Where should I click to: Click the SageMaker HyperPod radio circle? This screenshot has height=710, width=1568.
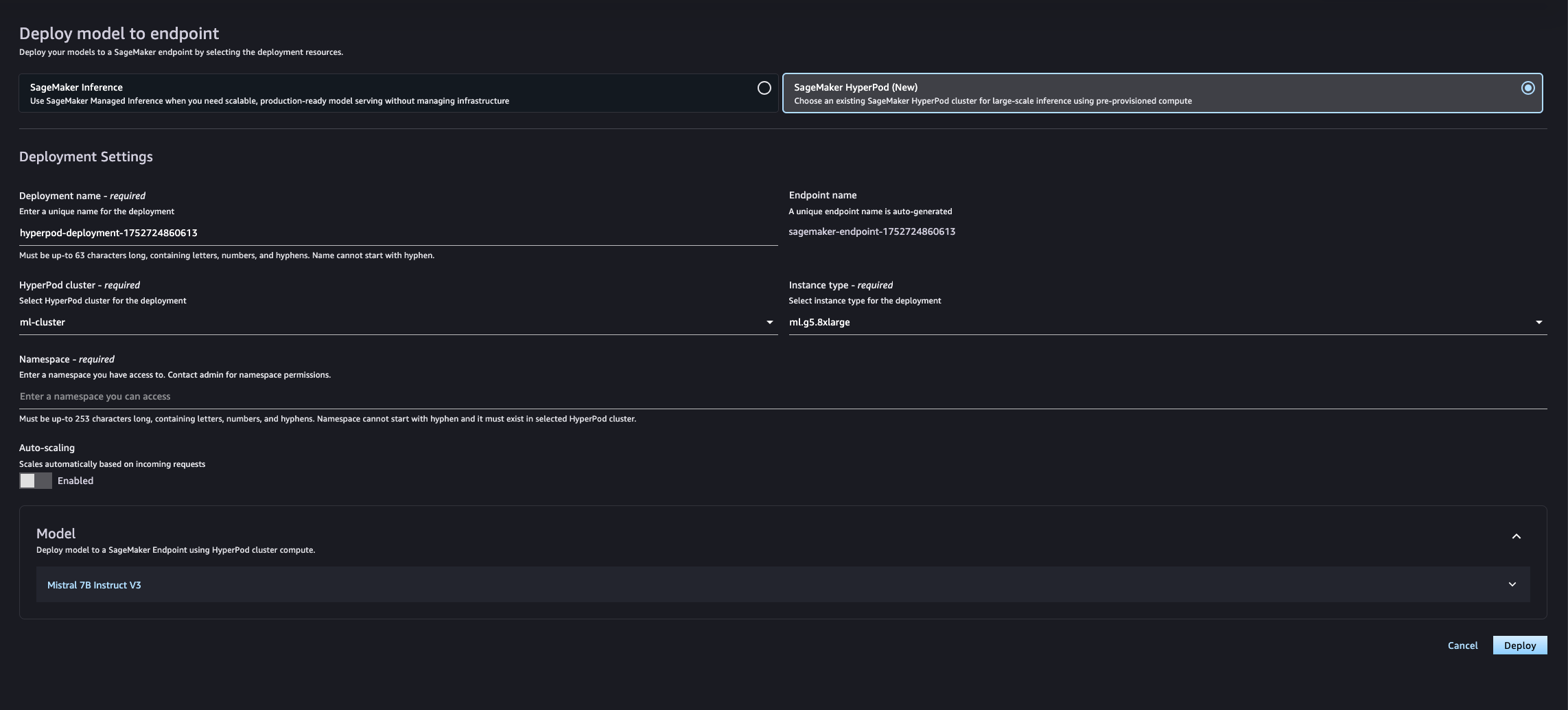(1528, 88)
